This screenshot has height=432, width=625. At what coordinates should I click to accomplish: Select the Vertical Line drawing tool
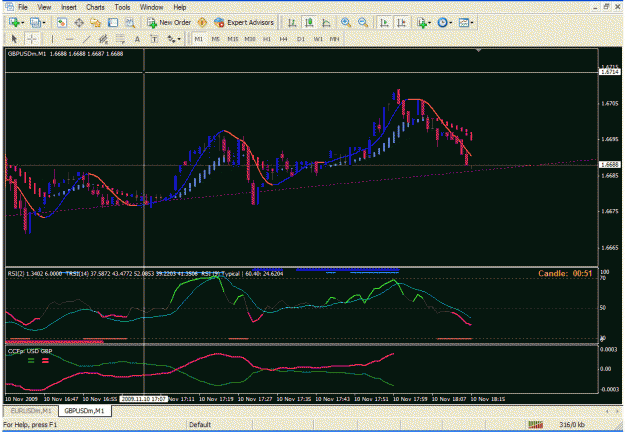click(52, 39)
